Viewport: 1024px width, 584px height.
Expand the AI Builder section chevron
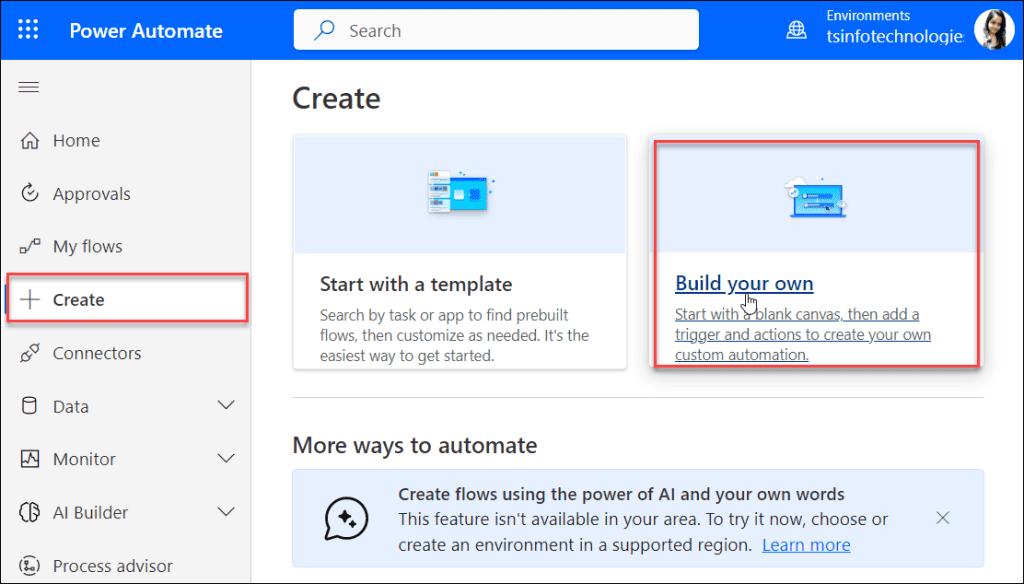[226, 511]
